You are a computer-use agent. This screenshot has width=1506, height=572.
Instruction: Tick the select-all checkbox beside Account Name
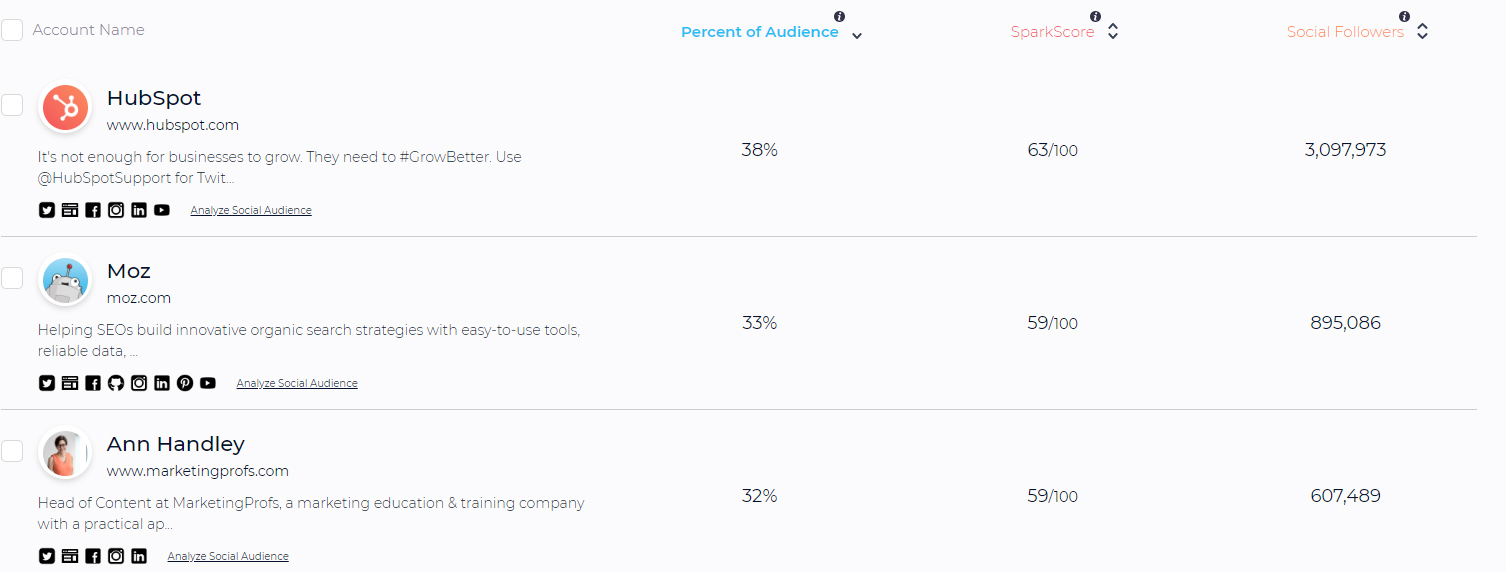click(12, 30)
